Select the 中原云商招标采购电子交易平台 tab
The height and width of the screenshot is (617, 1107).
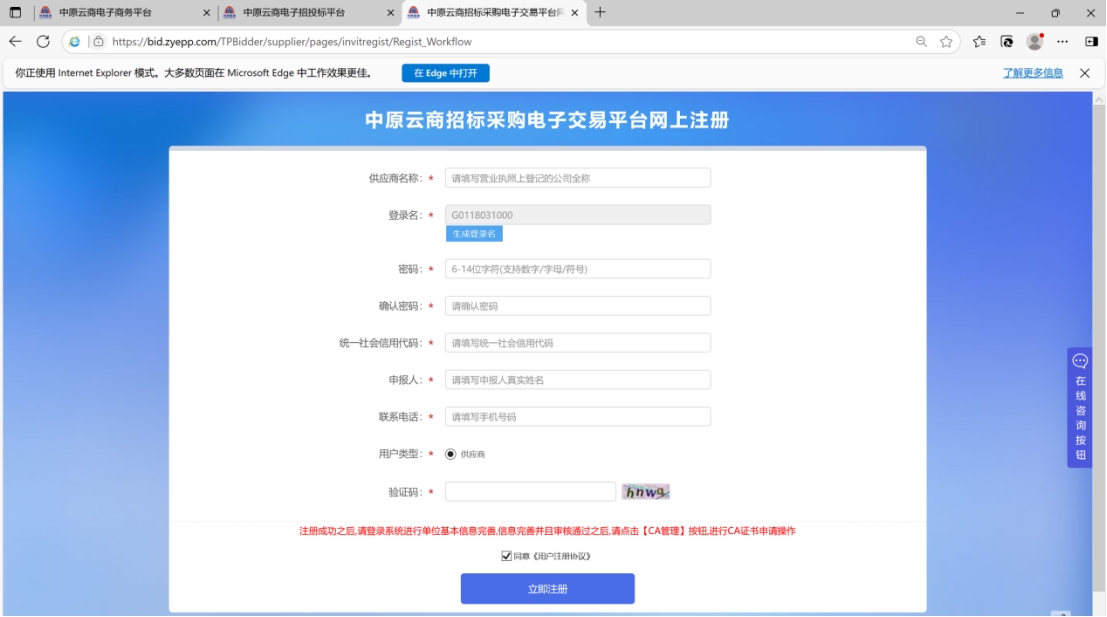coord(494,13)
